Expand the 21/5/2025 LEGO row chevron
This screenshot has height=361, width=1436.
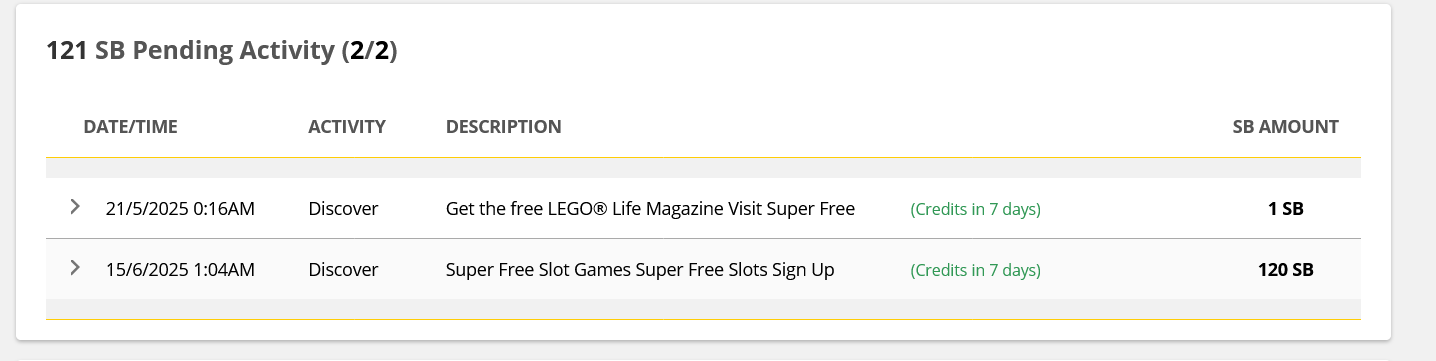pos(75,207)
